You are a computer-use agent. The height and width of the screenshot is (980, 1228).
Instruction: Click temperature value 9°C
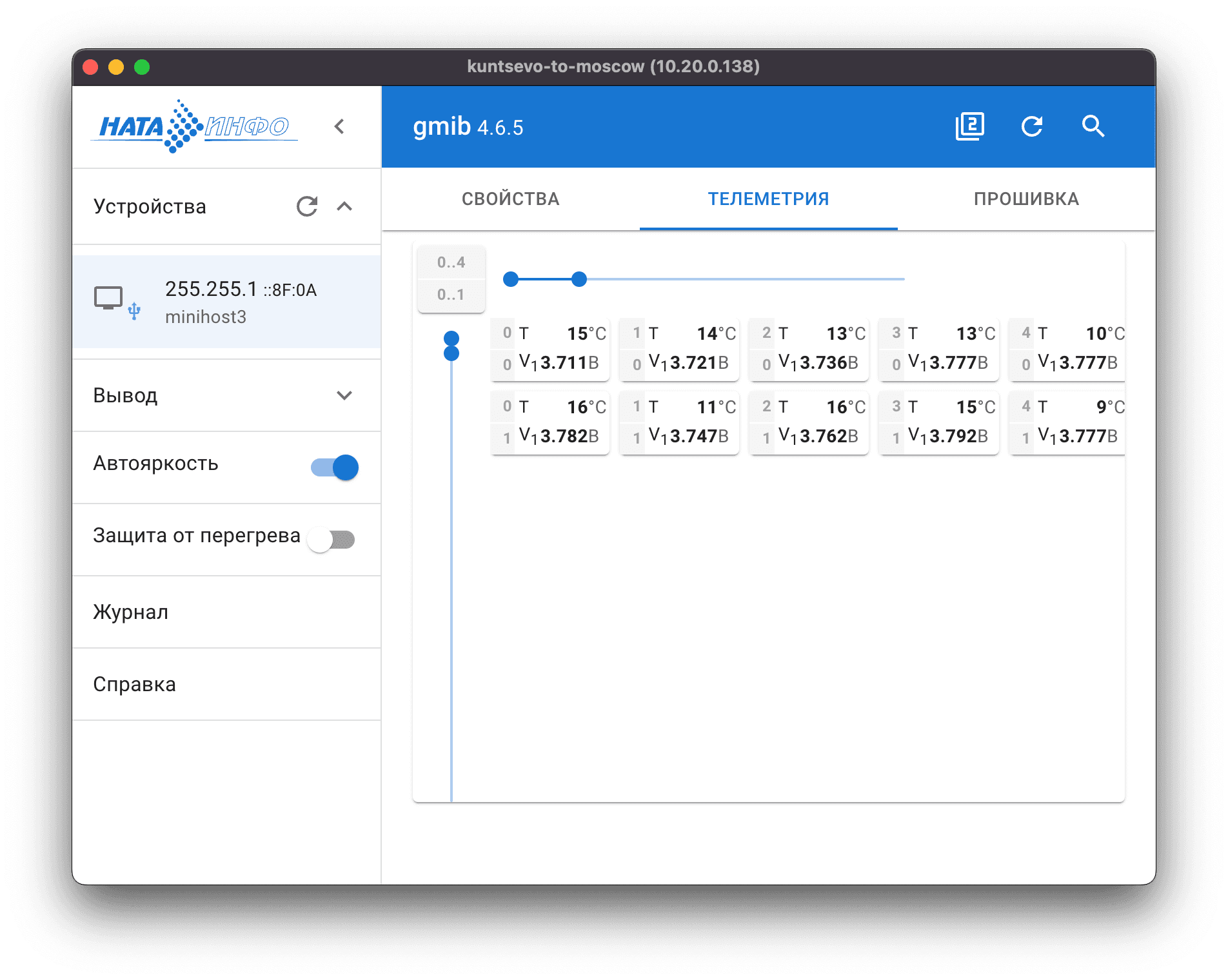click(x=1110, y=407)
